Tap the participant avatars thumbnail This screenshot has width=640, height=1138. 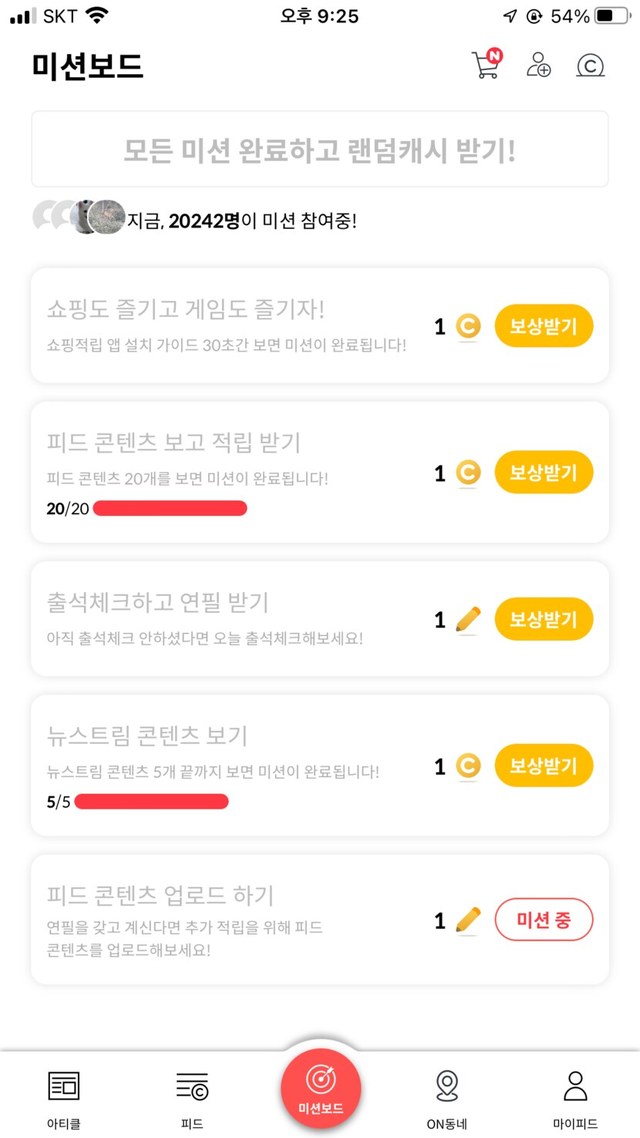pos(80,216)
